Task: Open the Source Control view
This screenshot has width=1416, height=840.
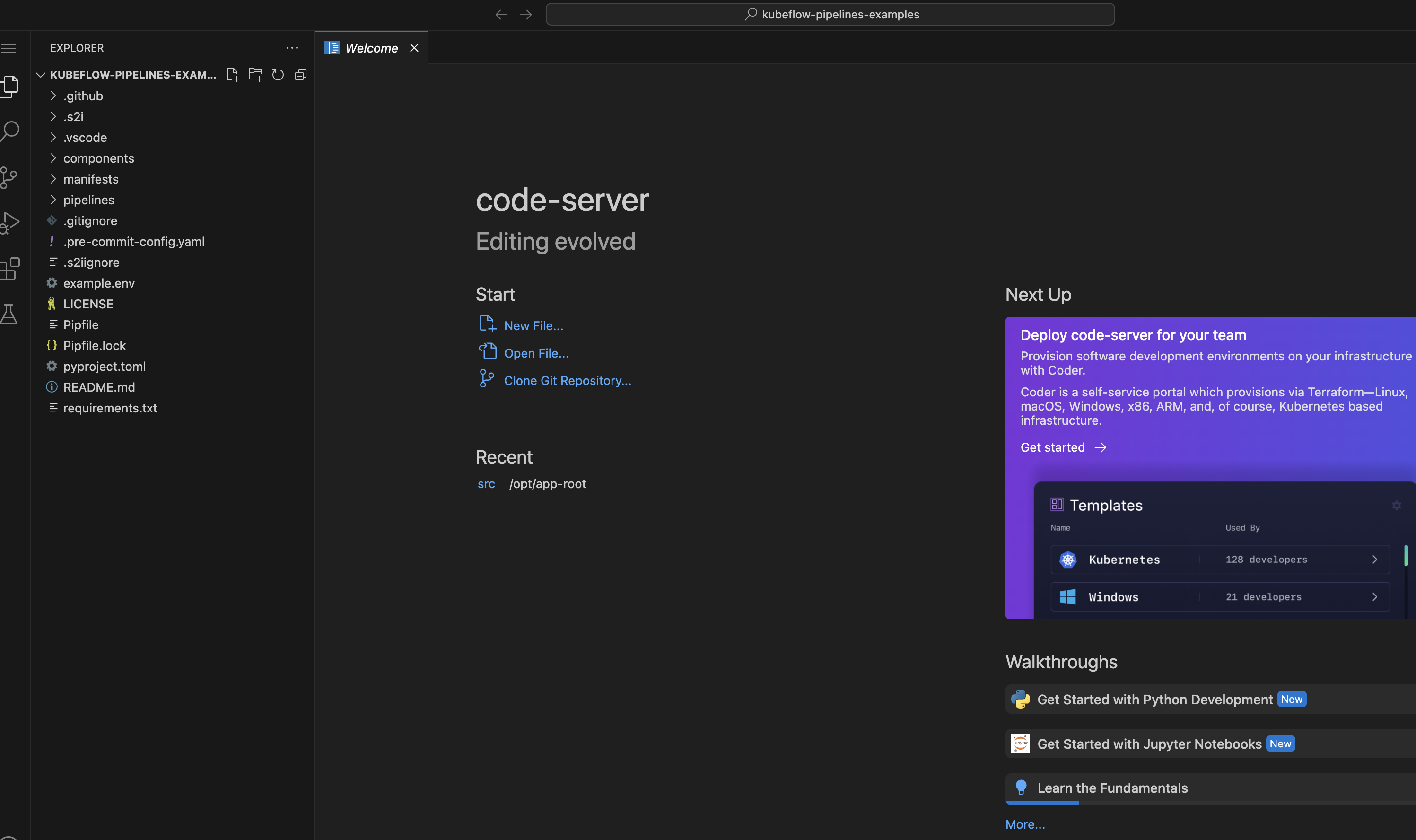Action: 9,178
